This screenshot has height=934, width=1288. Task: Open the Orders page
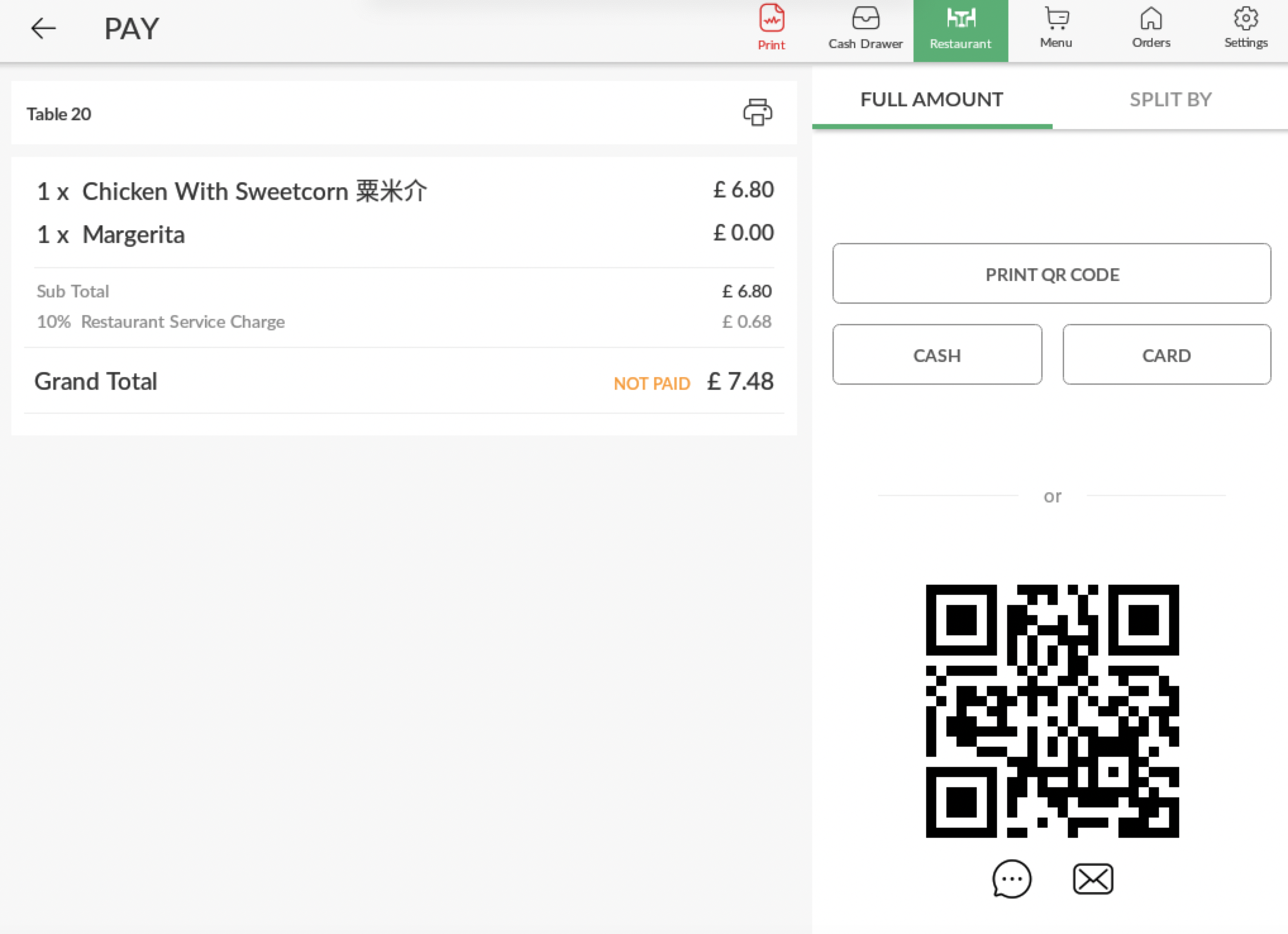pos(1151,29)
